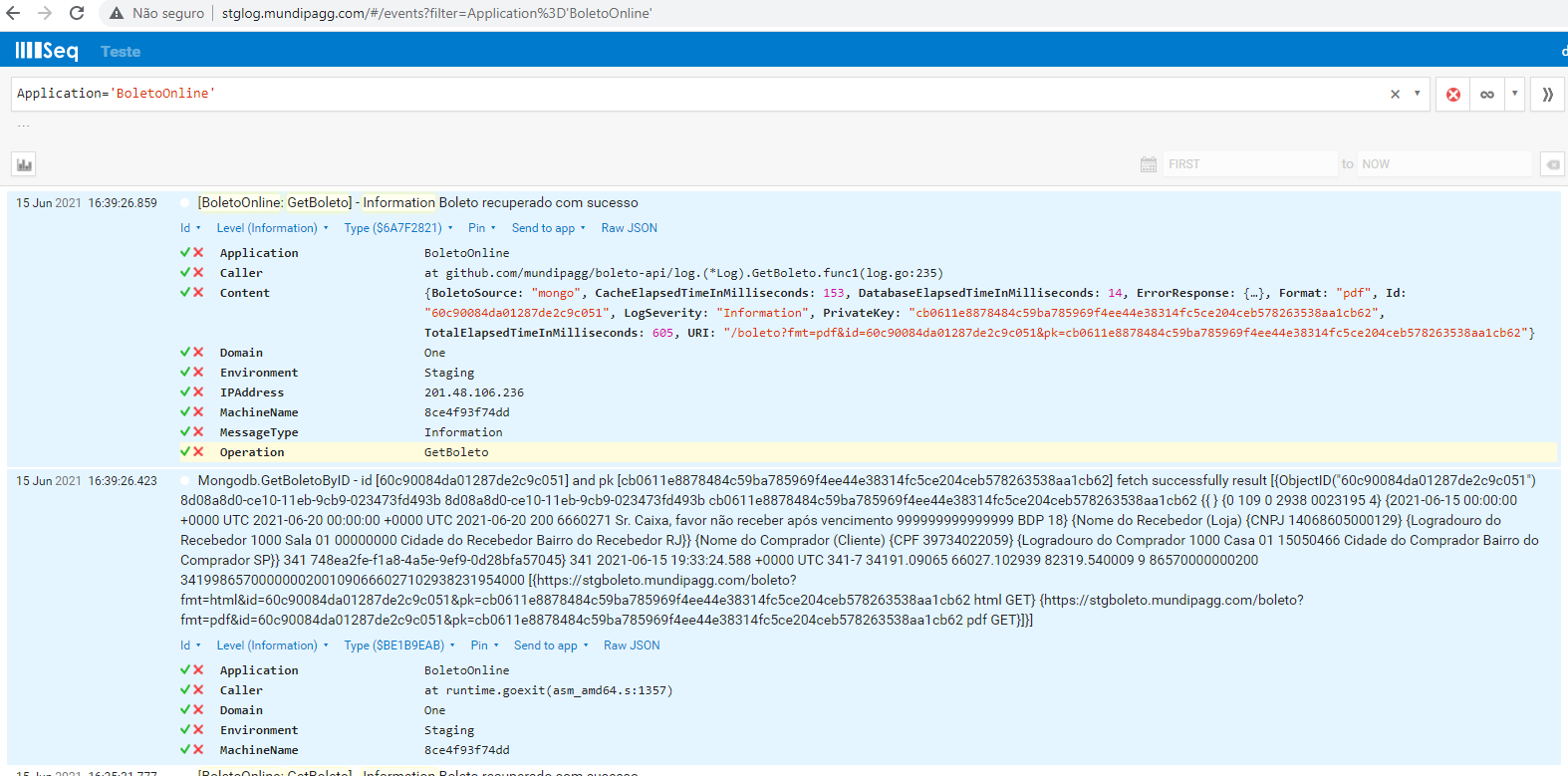Expand the signals sidebar with double chevron
The width and height of the screenshot is (1568, 776).
click(1547, 95)
